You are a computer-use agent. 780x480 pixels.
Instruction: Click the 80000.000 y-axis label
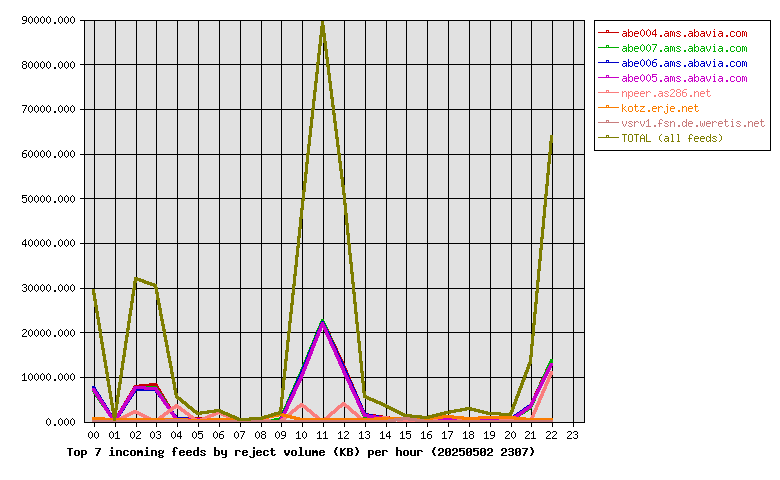[x=48, y=65]
